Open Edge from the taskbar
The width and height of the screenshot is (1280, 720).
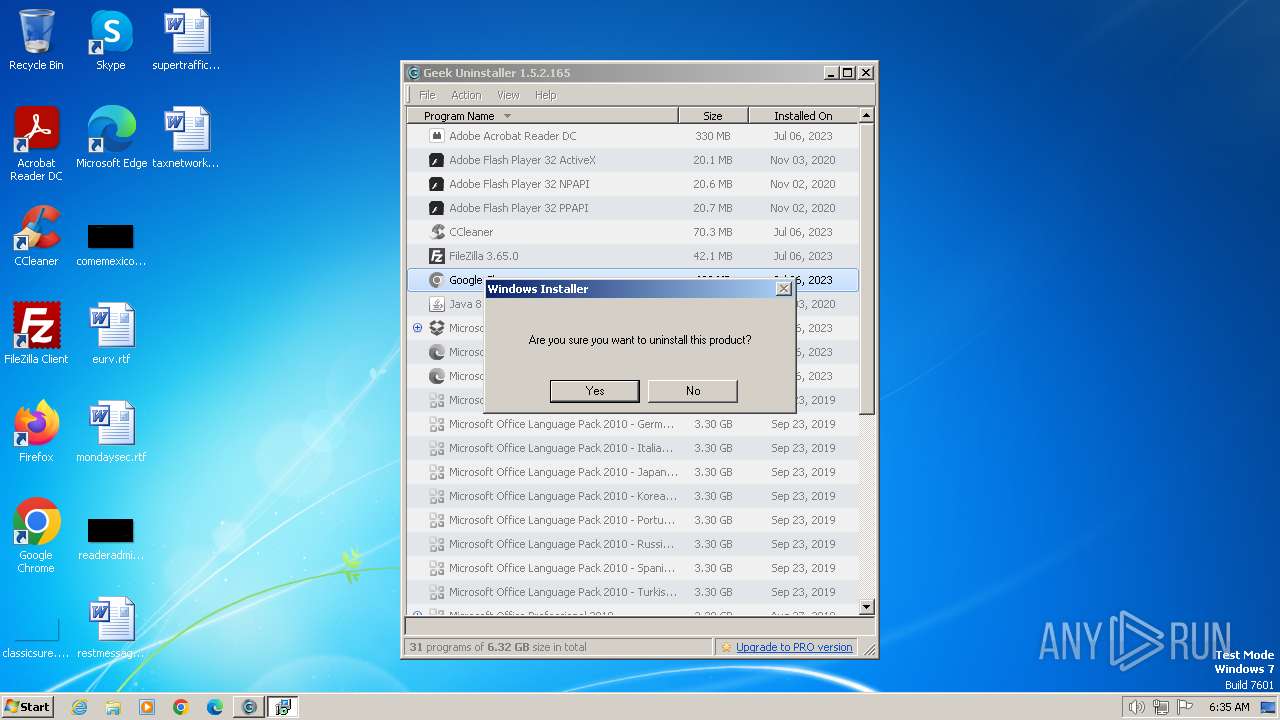pos(215,707)
